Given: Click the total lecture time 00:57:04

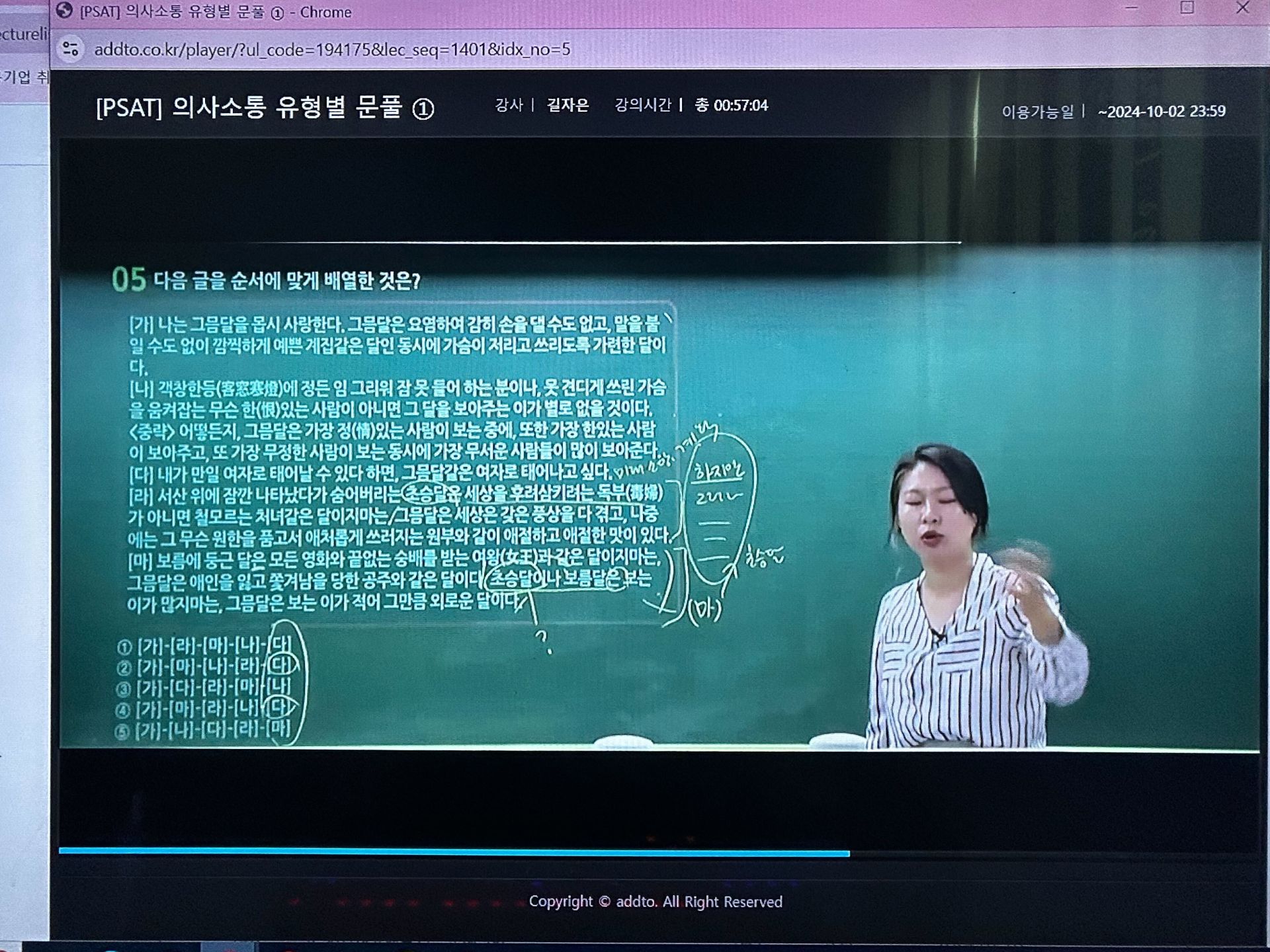Looking at the screenshot, I should point(740,105).
